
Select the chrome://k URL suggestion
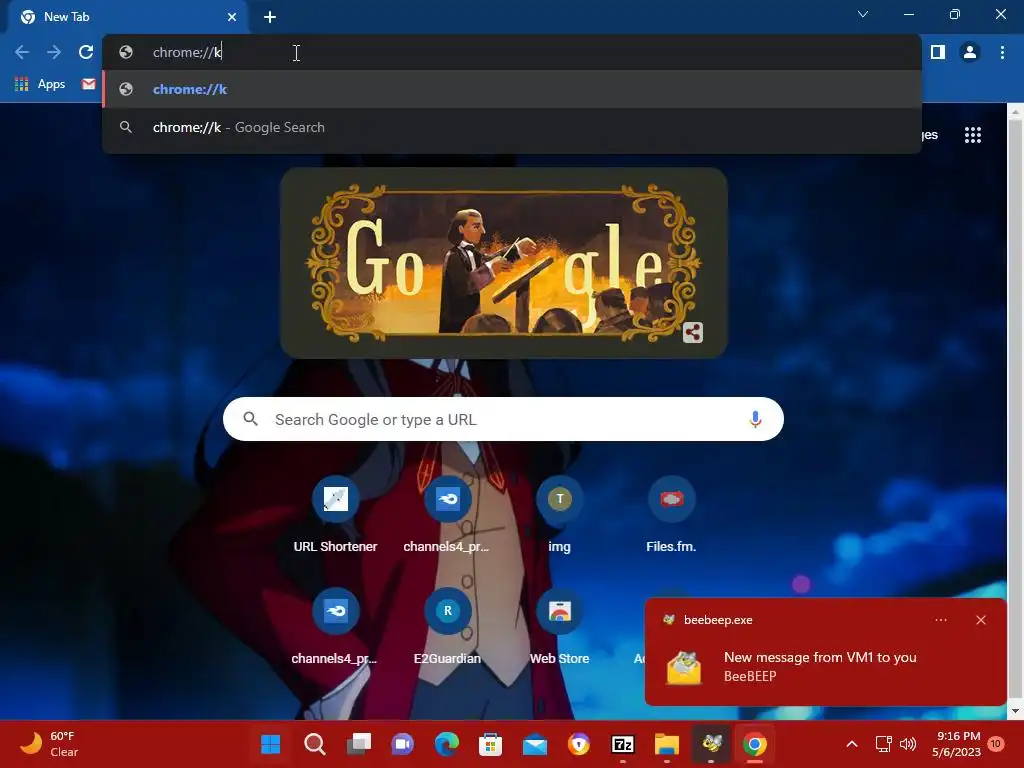511,89
